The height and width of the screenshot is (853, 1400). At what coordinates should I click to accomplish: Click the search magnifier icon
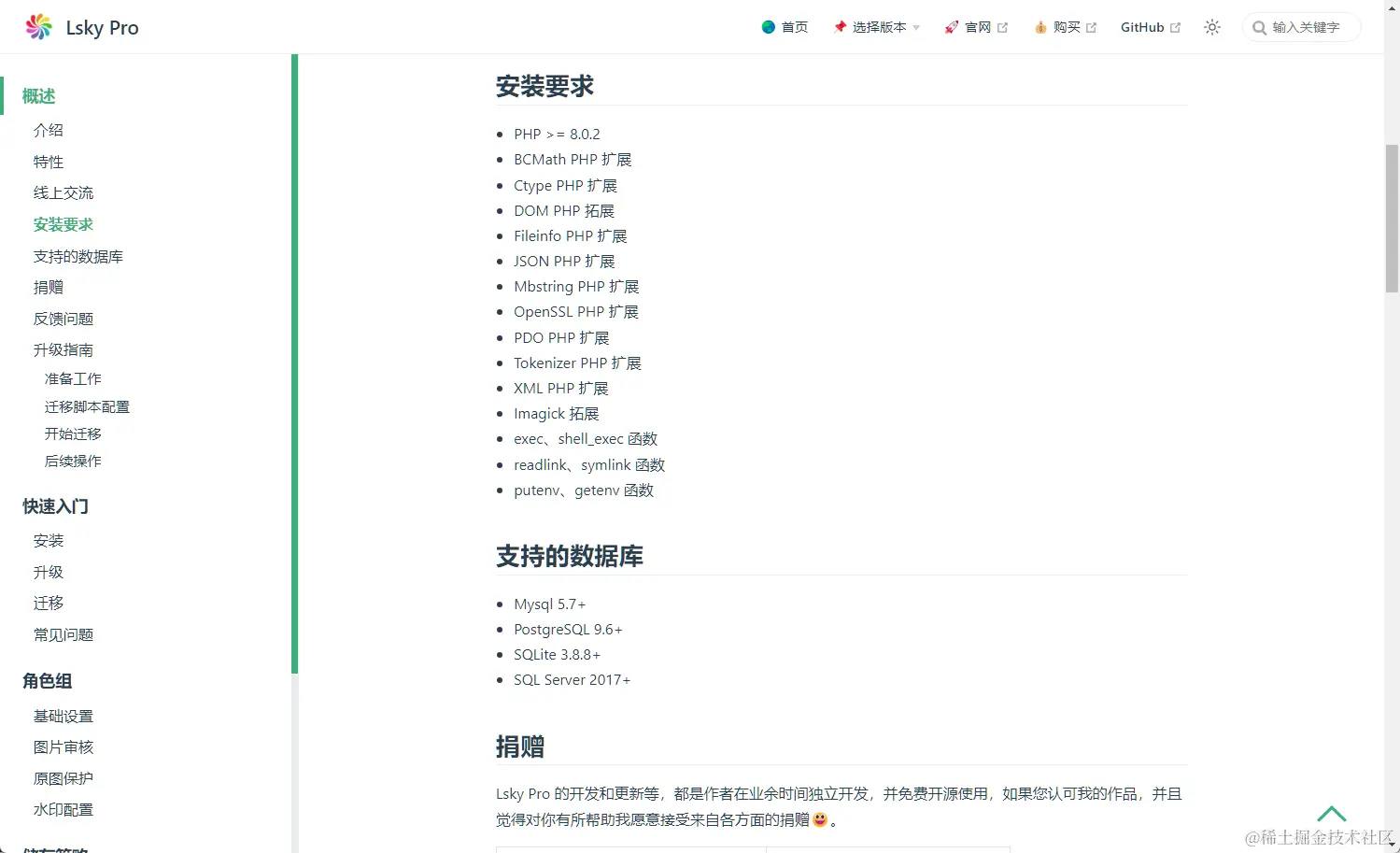[1259, 28]
